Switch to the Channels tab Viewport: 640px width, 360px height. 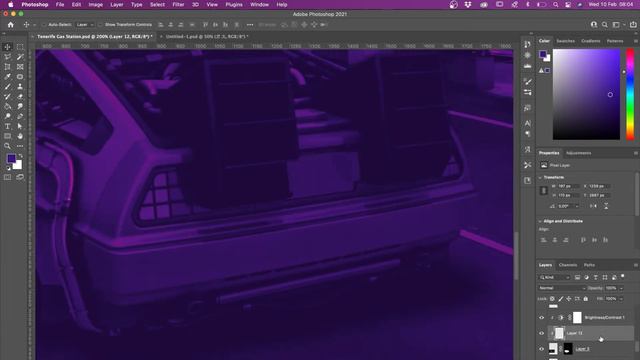[x=568, y=265]
